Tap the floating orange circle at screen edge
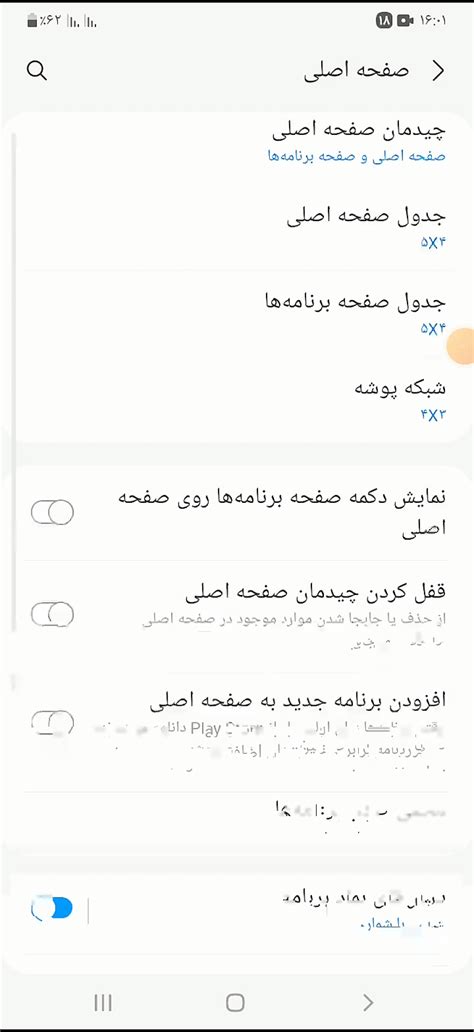This screenshot has width=474, height=1032. (x=461, y=346)
